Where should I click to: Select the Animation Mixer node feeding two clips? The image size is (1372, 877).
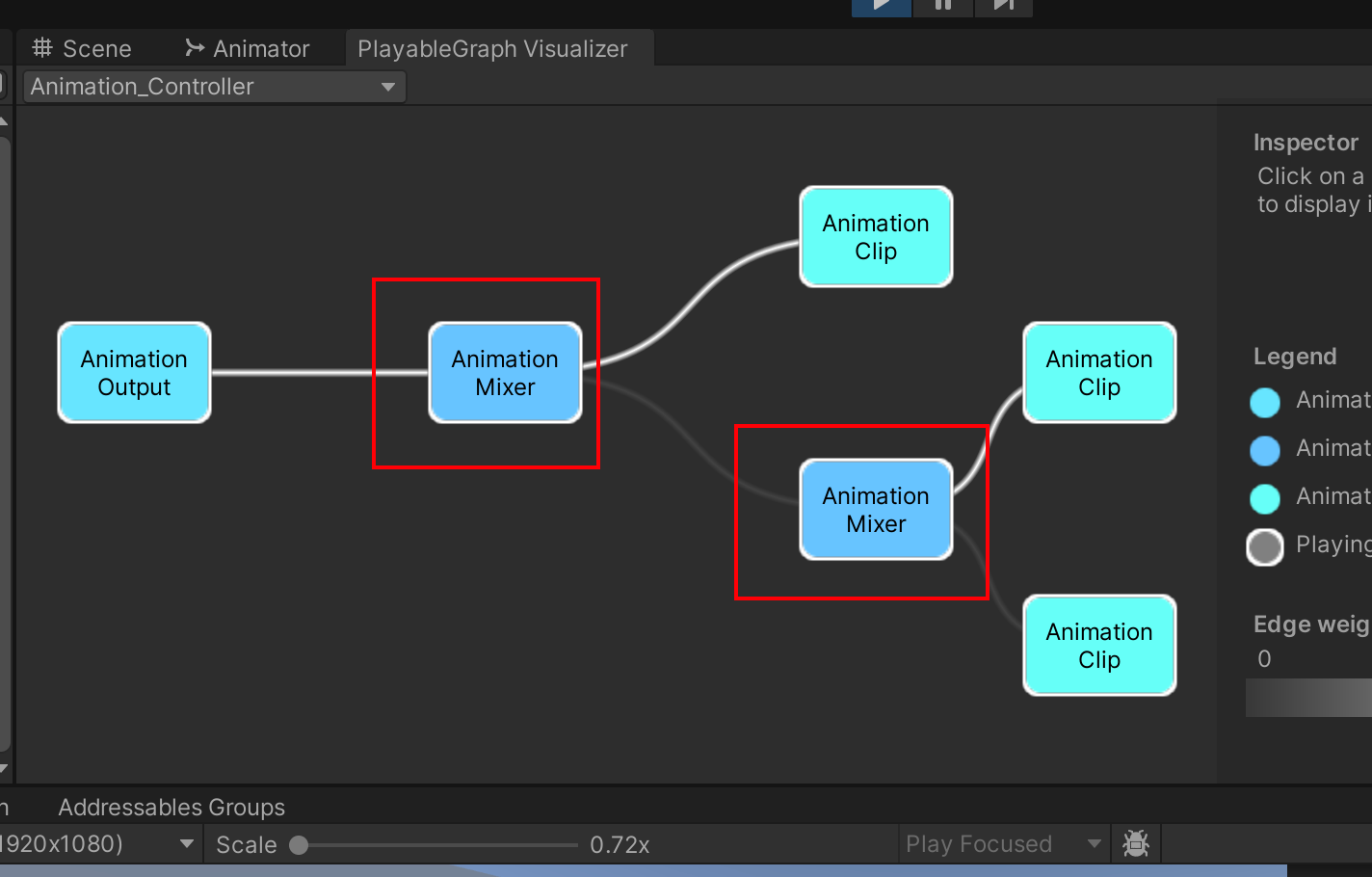tap(876, 510)
